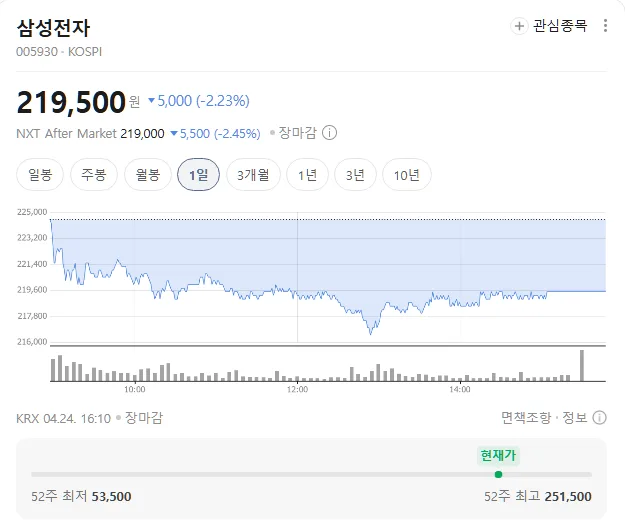Open the 면책조항 · 정보 link

tap(544, 418)
